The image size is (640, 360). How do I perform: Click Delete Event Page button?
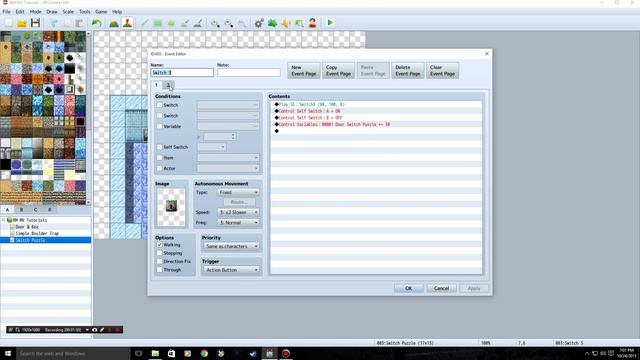pyautogui.click(x=407, y=71)
